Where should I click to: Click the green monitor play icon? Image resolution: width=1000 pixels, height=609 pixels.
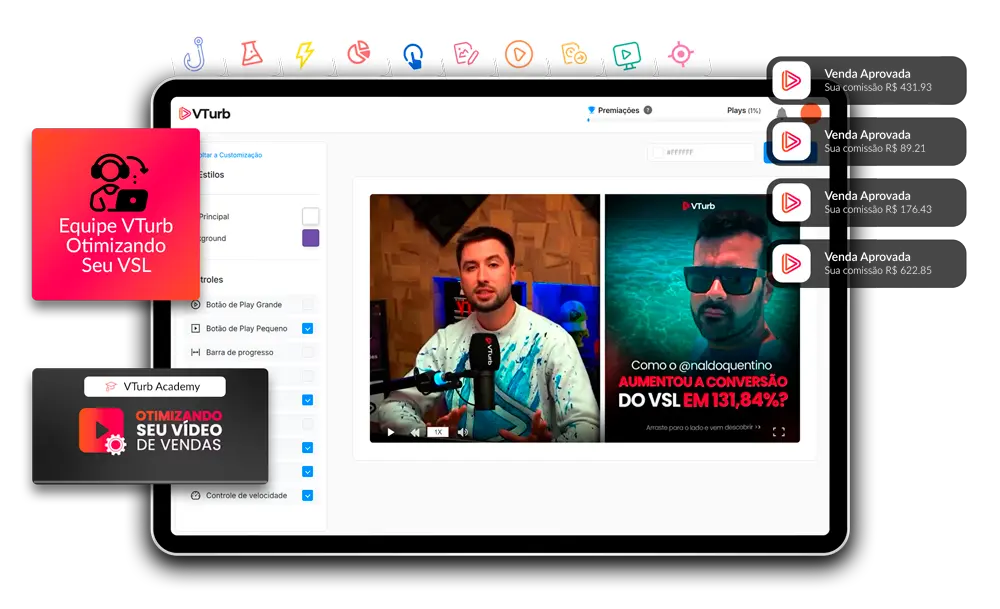click(x=627, y=56)
